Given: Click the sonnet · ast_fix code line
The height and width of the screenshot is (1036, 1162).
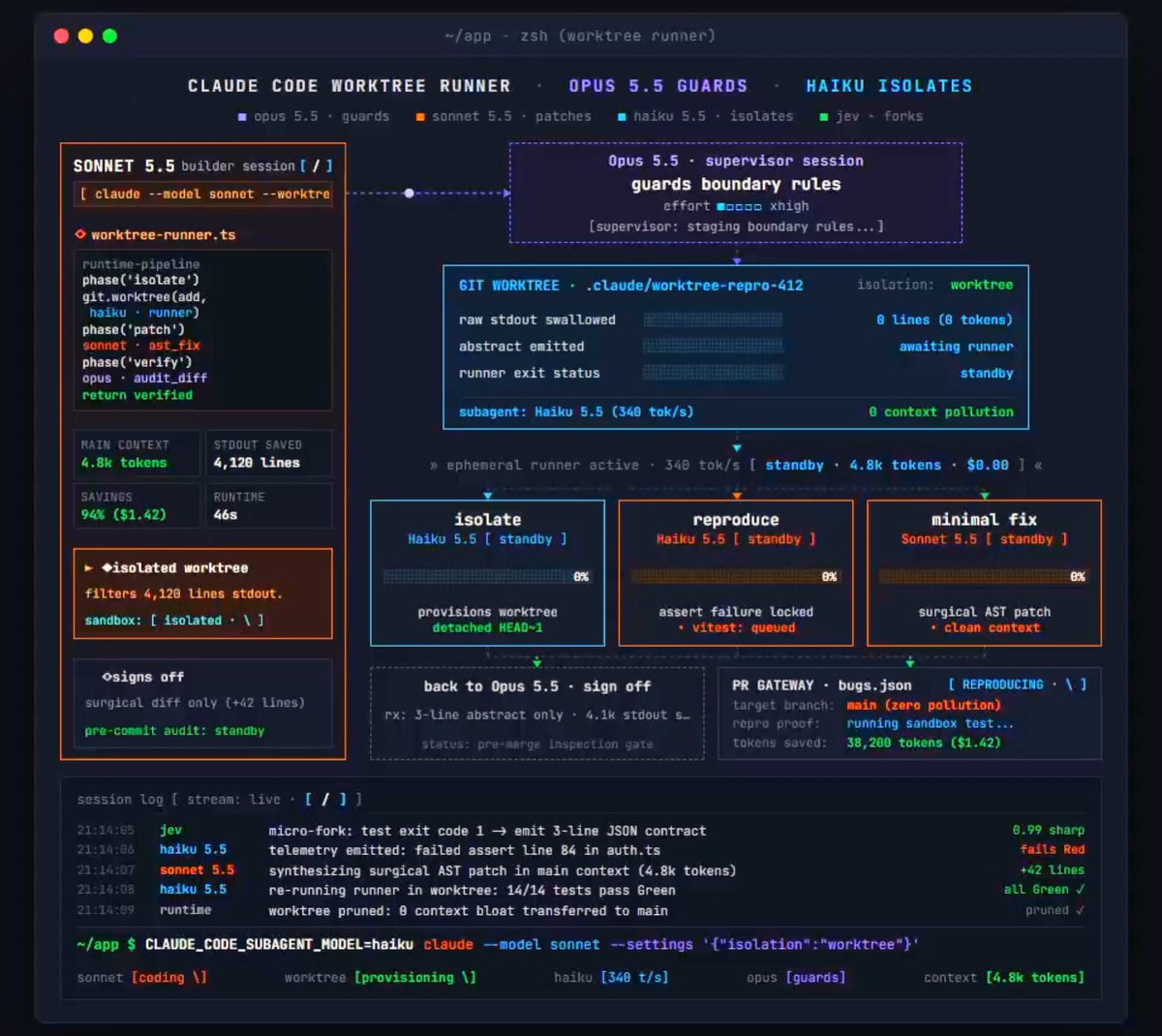Looking at the screenshot, I should tap(141, 346).
